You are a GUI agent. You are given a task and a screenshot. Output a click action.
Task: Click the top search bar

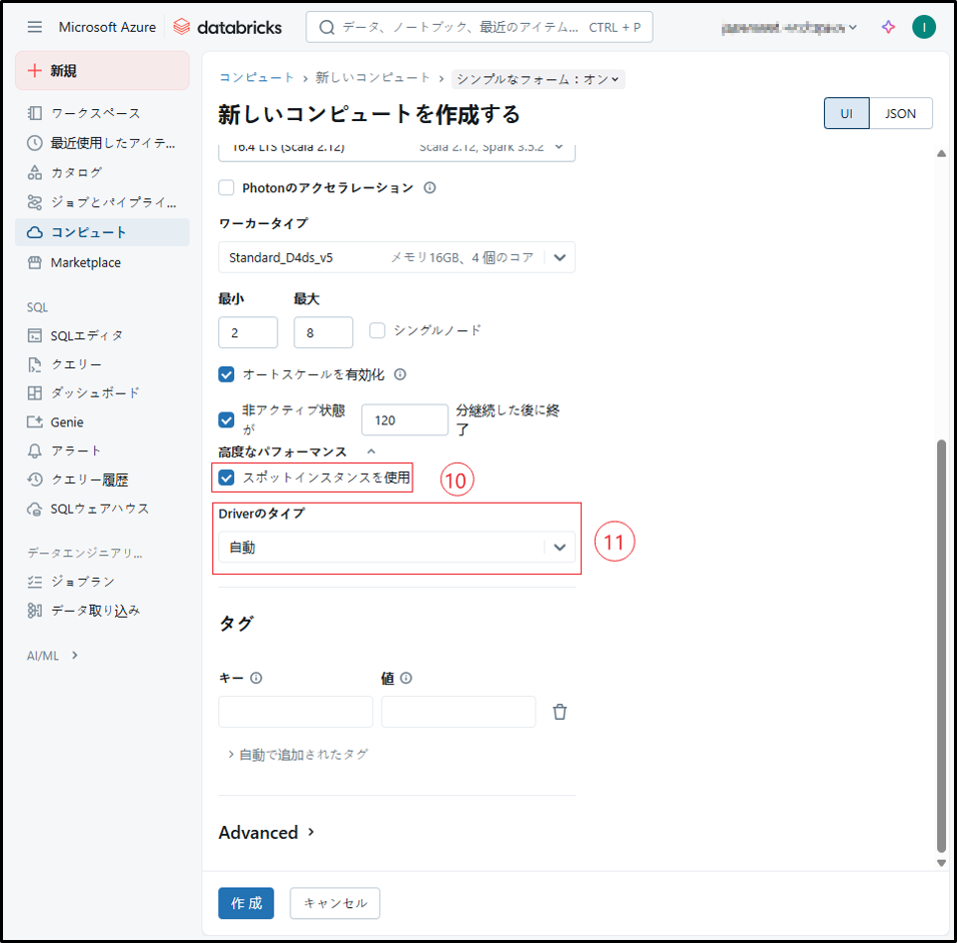coord(479,27)
